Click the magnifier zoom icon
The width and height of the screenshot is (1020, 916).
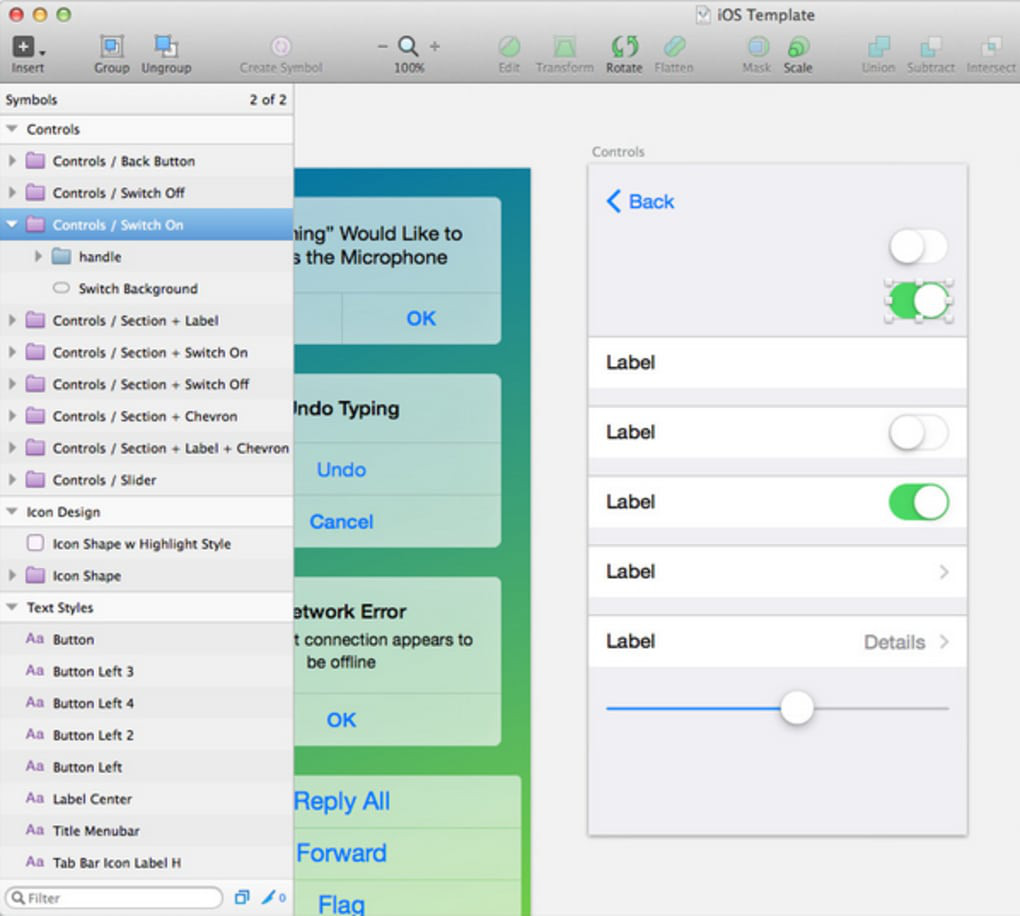(409, 46)
